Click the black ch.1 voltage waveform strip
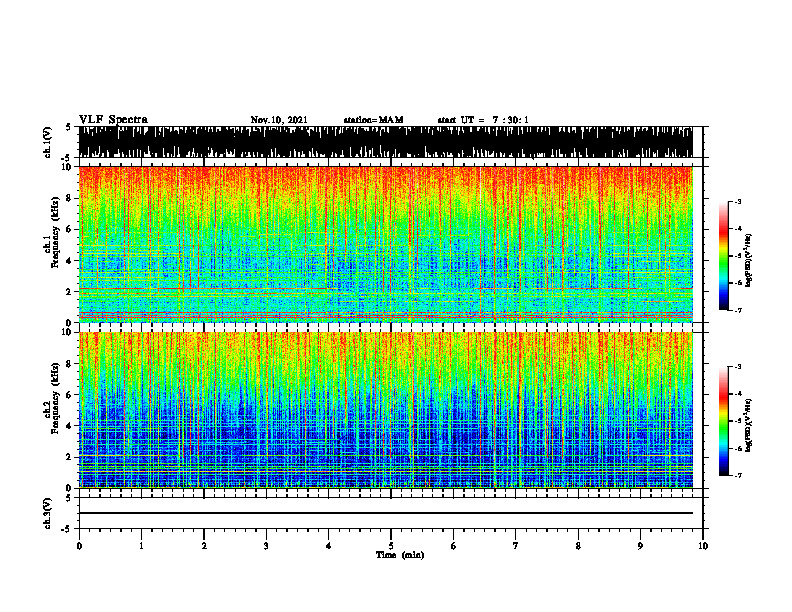Viewport: 792px width, 612px height. [385, 142]
